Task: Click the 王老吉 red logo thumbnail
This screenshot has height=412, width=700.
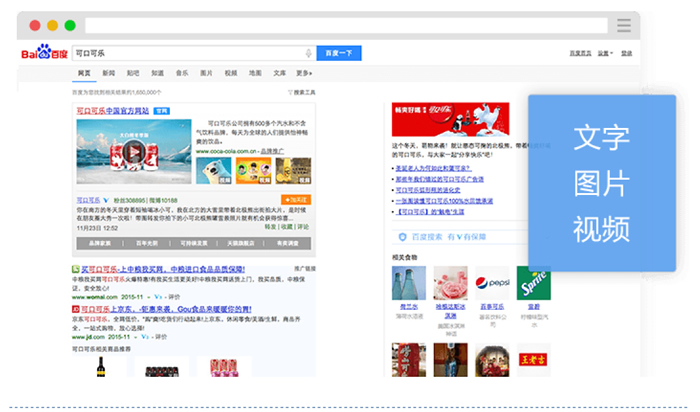Action: click(x=534, y=360)
